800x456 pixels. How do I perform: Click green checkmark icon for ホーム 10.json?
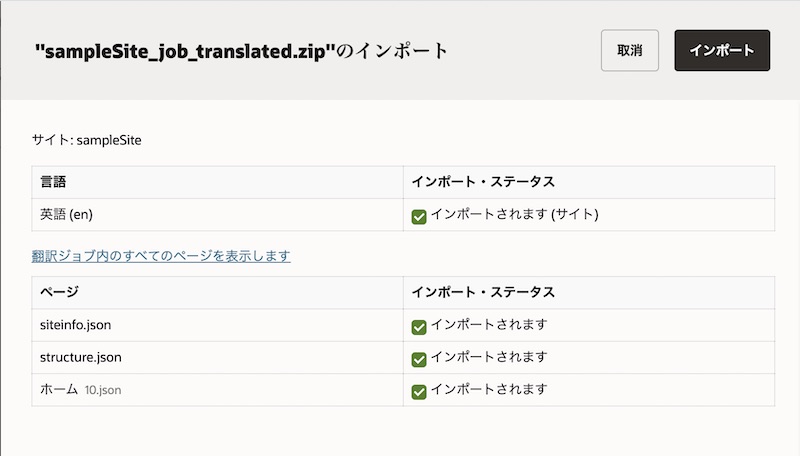(x=419, y=391)
